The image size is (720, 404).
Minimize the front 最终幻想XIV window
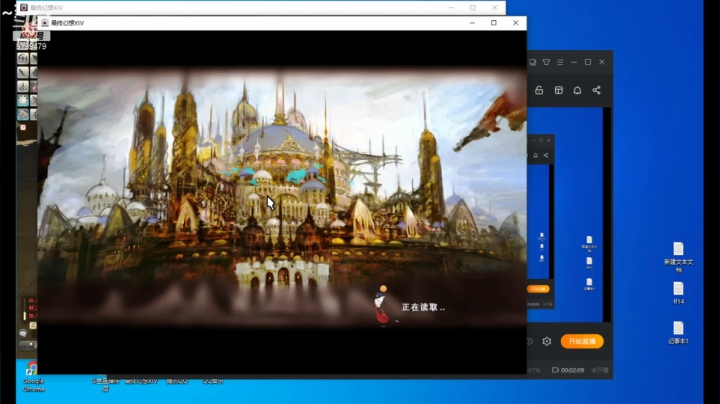coord(472,22)
